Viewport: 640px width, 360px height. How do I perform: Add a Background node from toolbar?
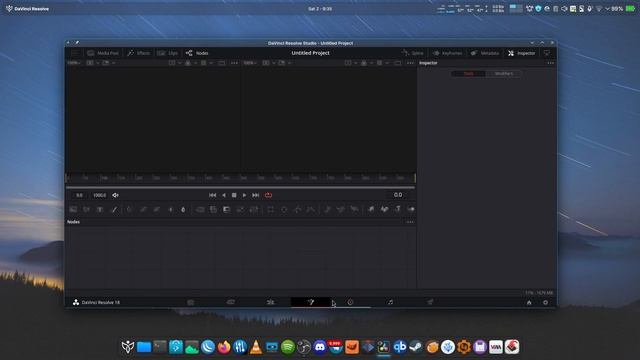click(73, 209)
